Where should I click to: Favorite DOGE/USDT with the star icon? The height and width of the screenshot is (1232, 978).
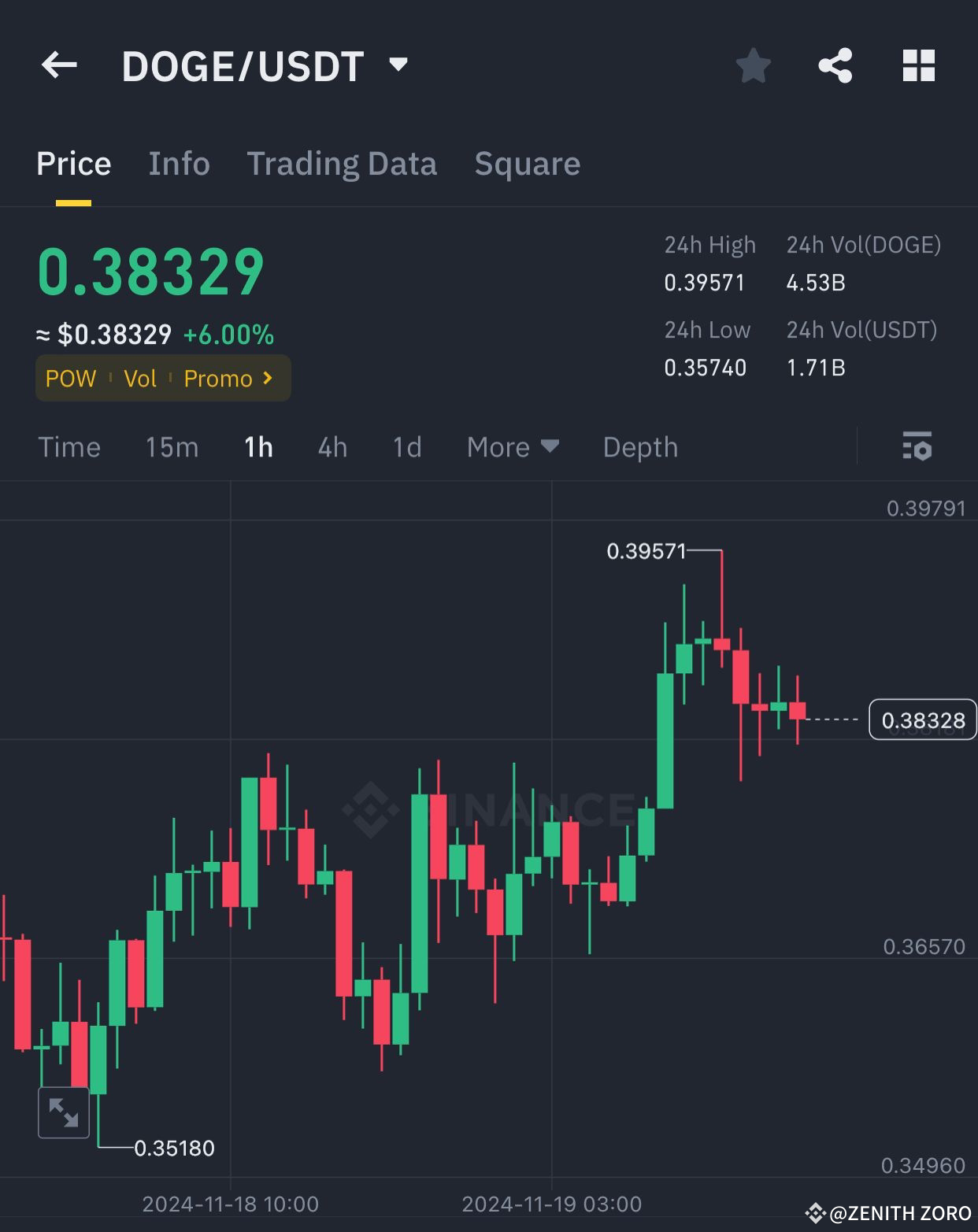point(754,66)
